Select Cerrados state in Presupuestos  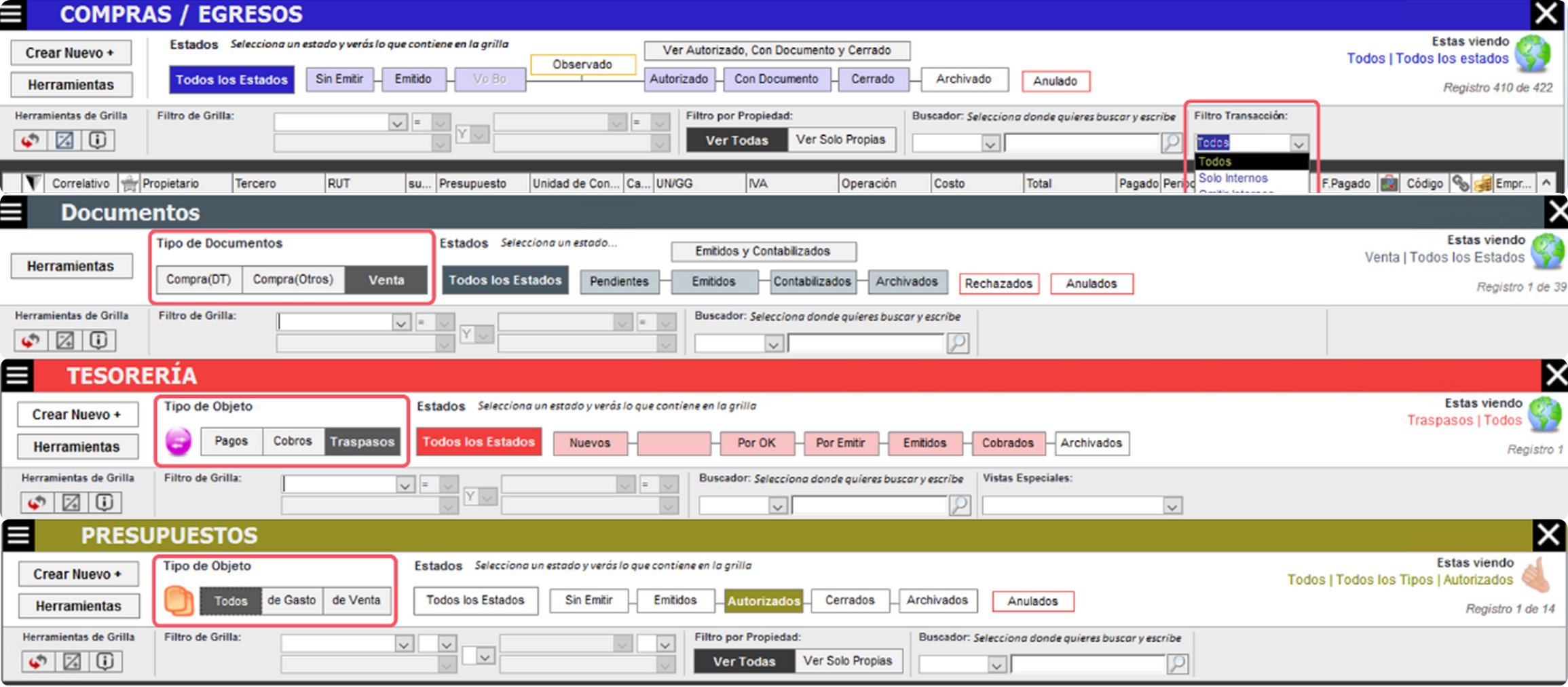click(x=850, y=601)
